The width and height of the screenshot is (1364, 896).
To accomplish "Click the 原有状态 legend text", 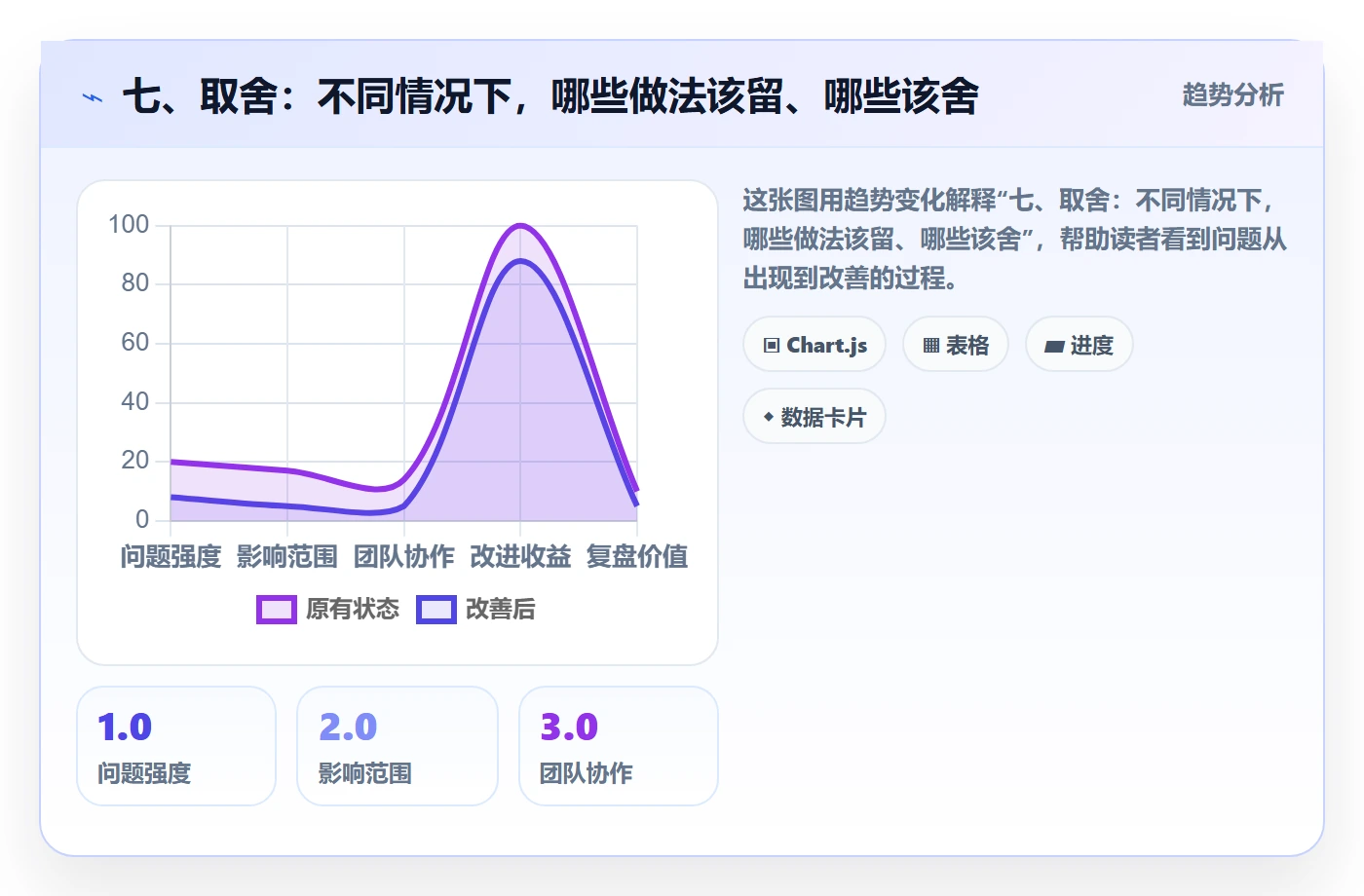I will [x=353, y=610].
